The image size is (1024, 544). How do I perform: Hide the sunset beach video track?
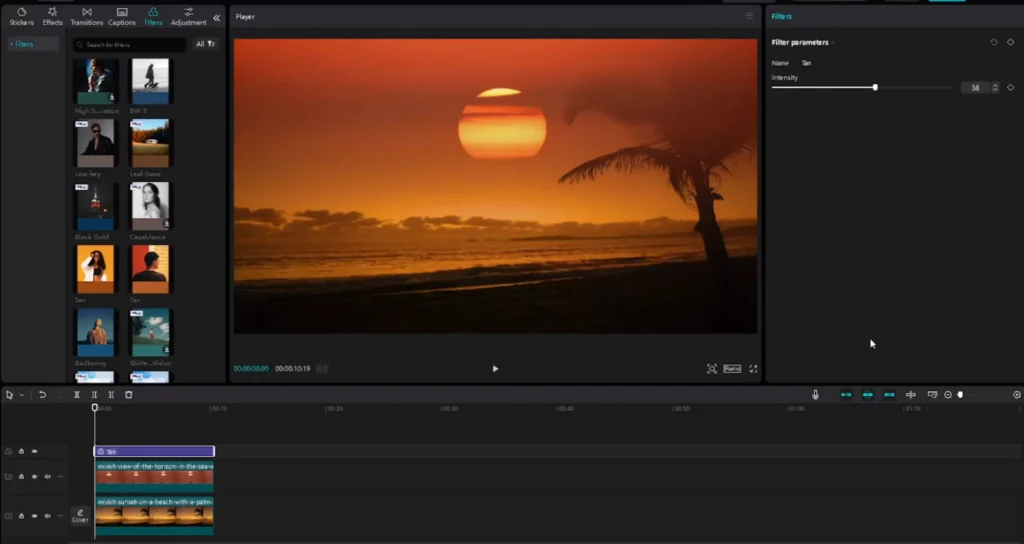coord(35,516)
